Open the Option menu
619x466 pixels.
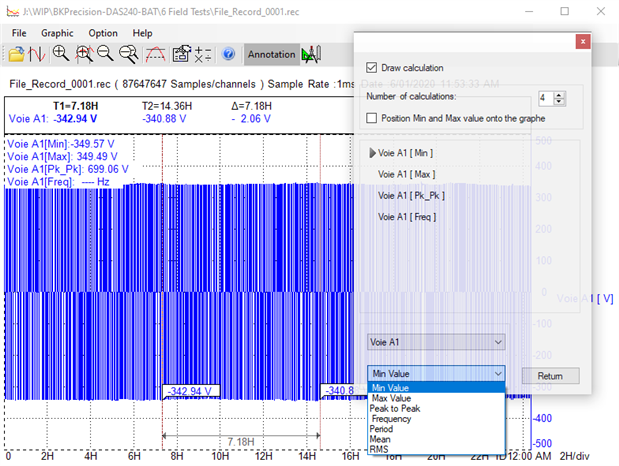point(102,33)
